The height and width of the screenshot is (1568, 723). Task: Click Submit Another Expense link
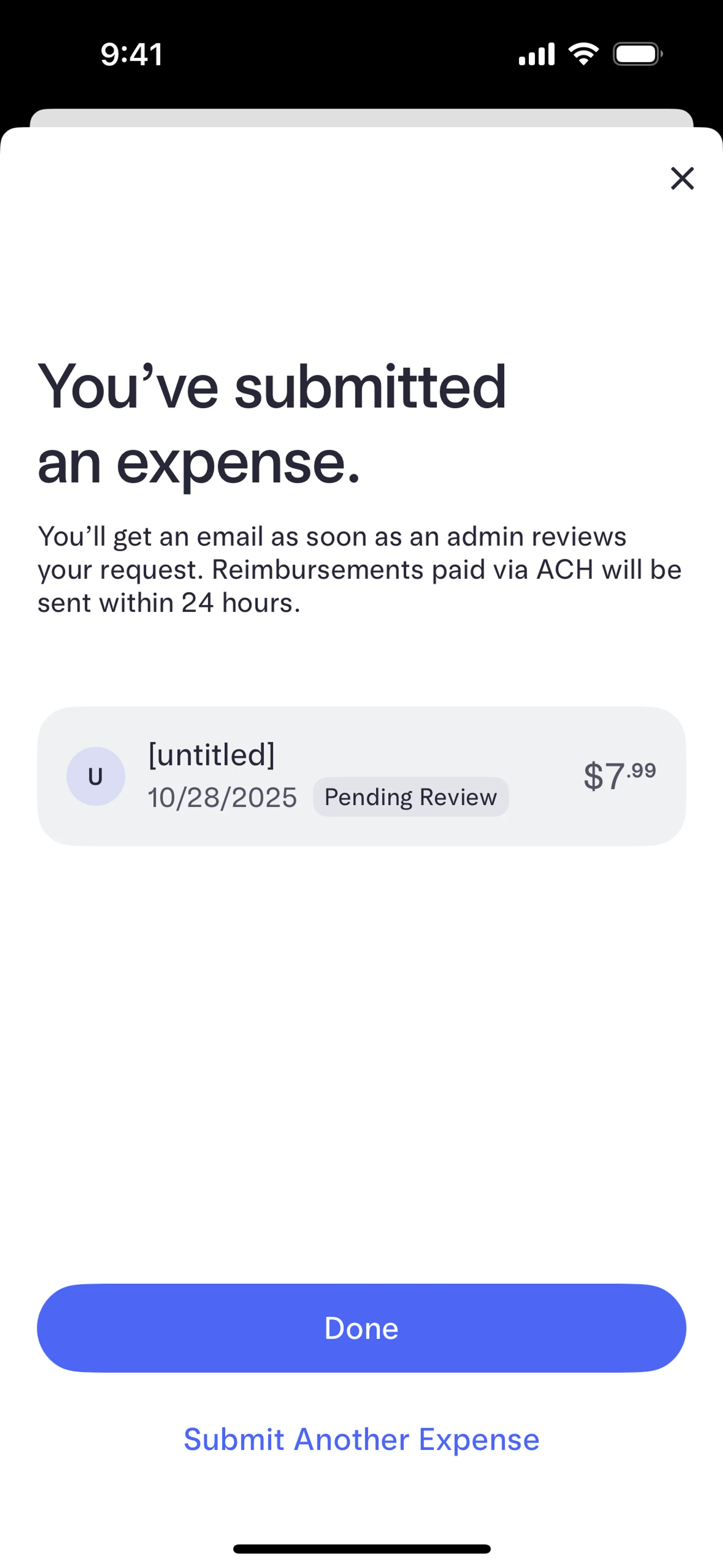[x=361, y=1440]
